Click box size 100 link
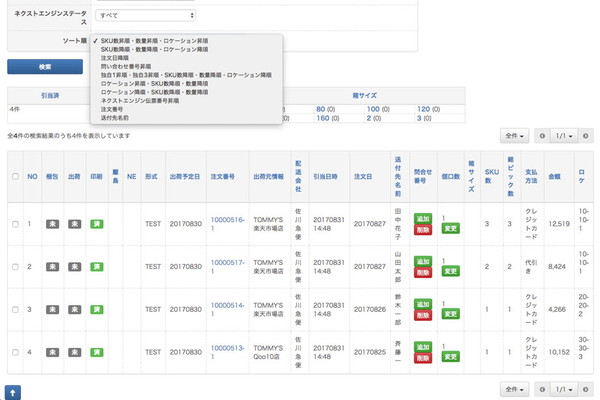600x400 pixels. (x=373, y=109)
